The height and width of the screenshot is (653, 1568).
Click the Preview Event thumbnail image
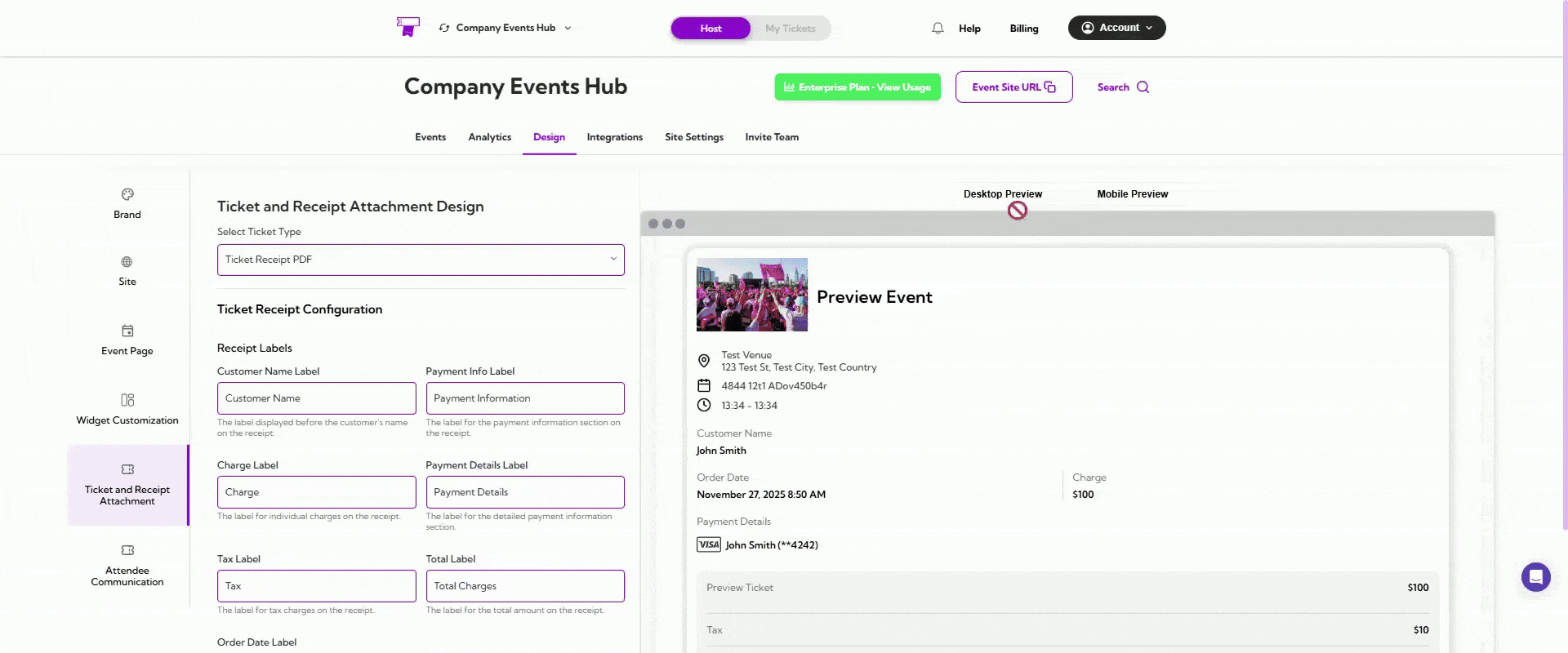pyautogui.click(x=752, y=295)
